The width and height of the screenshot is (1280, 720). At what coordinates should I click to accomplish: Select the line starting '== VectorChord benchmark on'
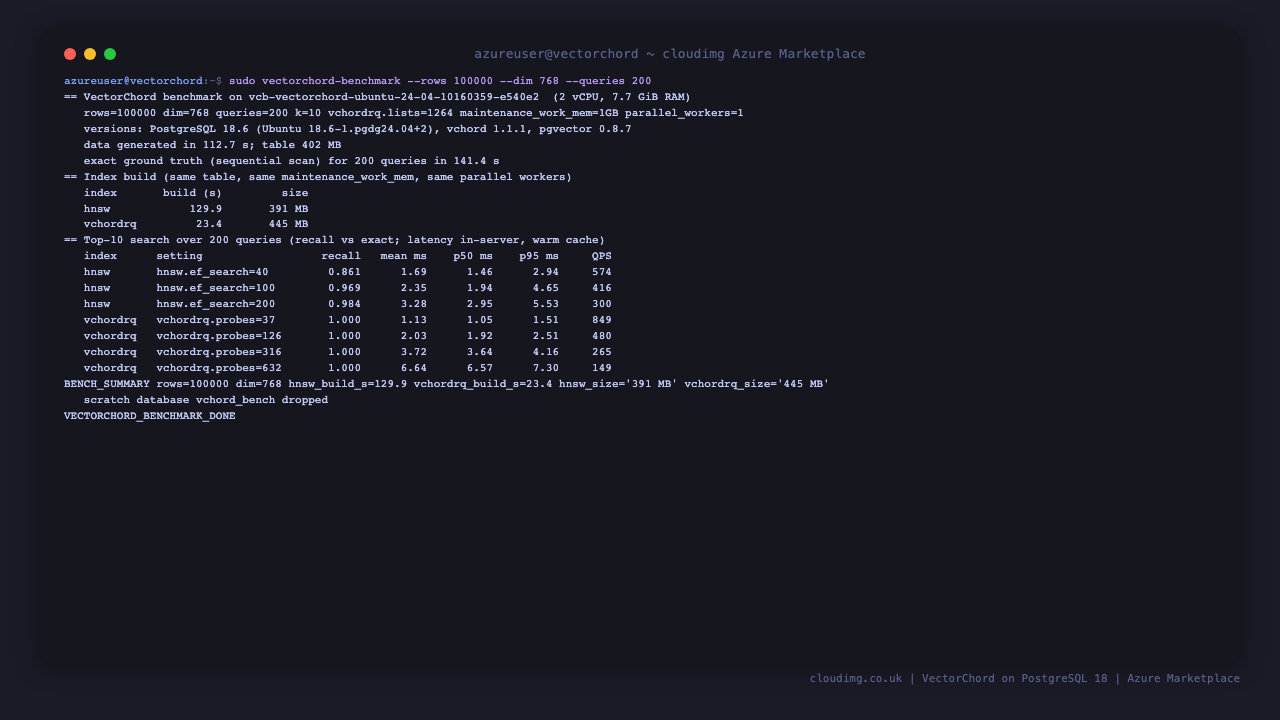[377, 97]
